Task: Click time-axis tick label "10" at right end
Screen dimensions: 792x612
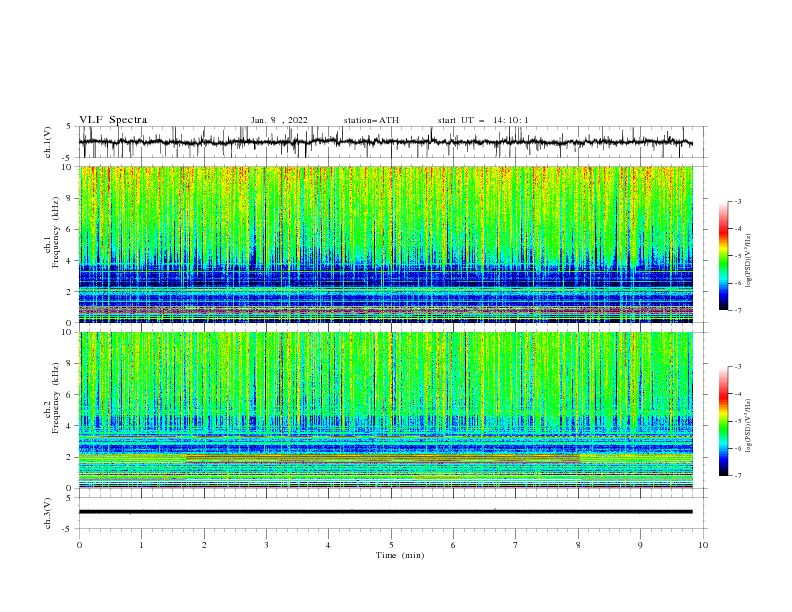Action: coord(703,545)
